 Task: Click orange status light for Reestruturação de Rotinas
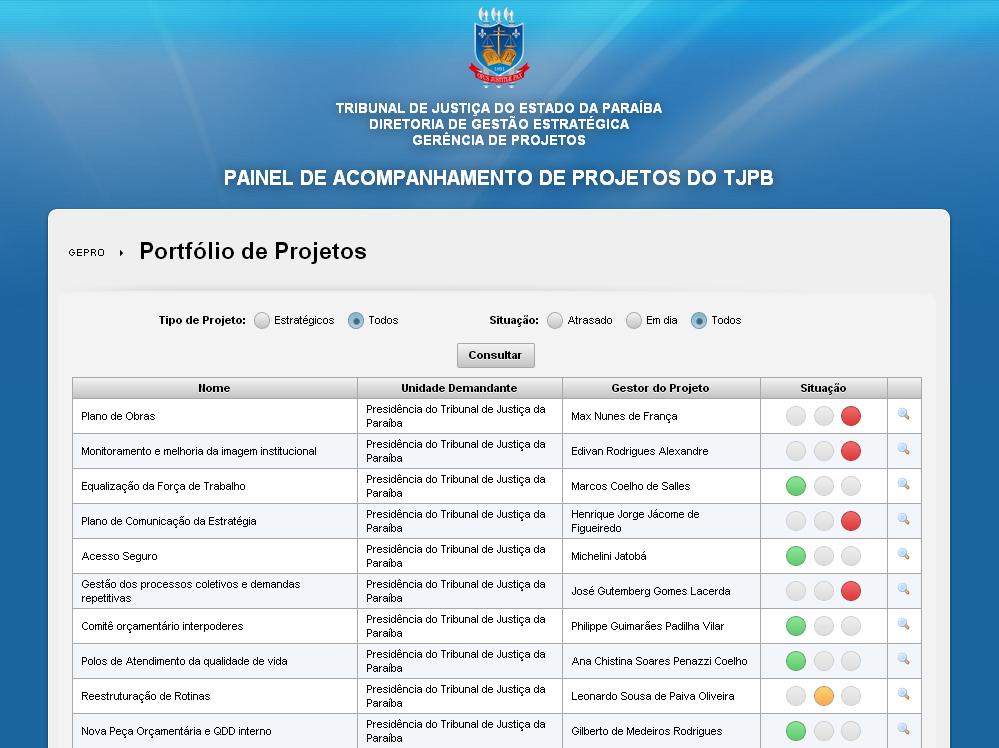(x=823, y=696)
